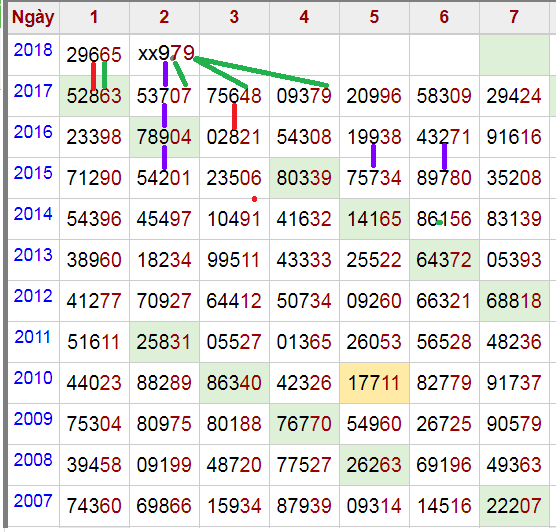Select the cell showing xx979
Screen dimensions: 556x532
164,55
